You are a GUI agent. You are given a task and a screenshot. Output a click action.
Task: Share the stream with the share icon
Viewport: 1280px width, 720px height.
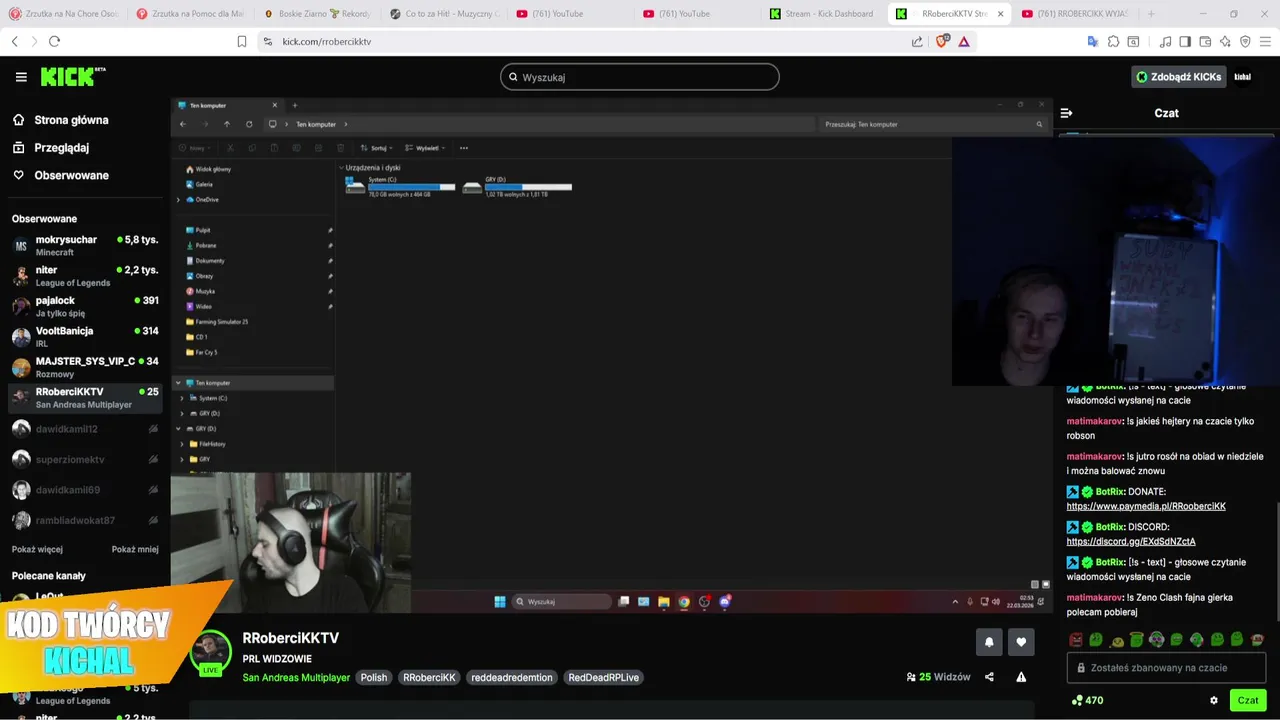[x=989, y=677]
